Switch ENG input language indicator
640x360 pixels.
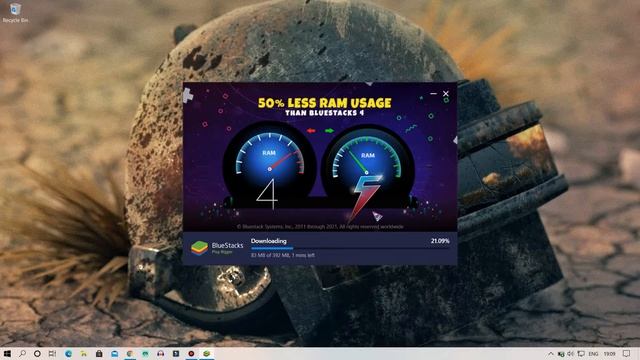pos(593,354)
